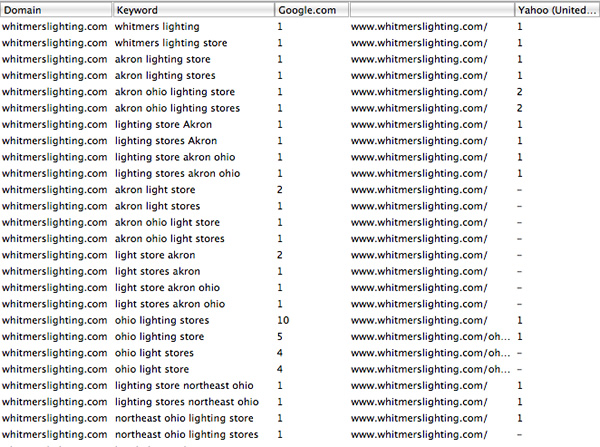Click Yahoo dash for 'akron light store'

point(519,190)
